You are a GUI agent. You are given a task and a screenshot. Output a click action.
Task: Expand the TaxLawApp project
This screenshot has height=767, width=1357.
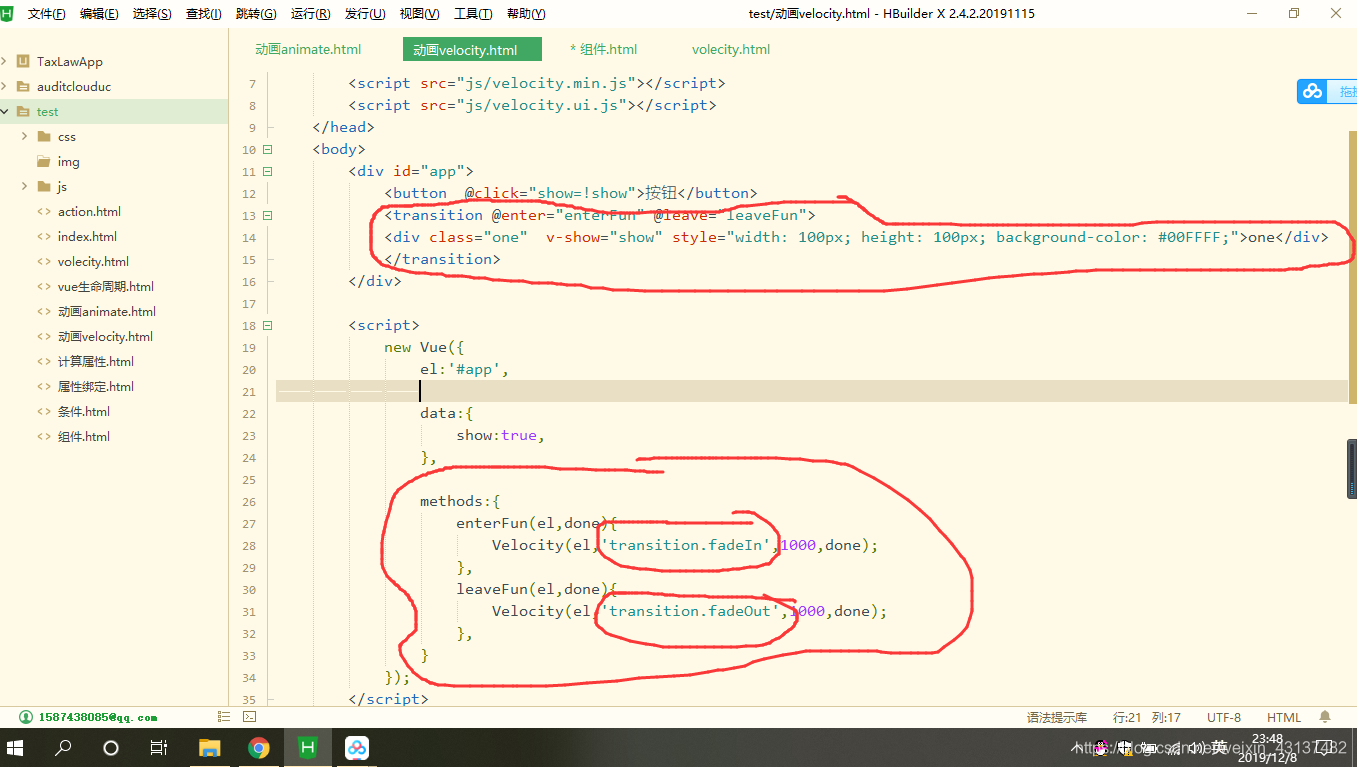[x=5, y=62]
